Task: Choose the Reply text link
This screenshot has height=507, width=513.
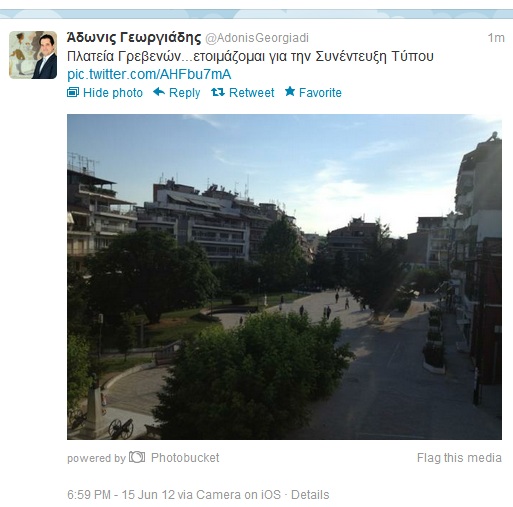Action: point(184,93)
